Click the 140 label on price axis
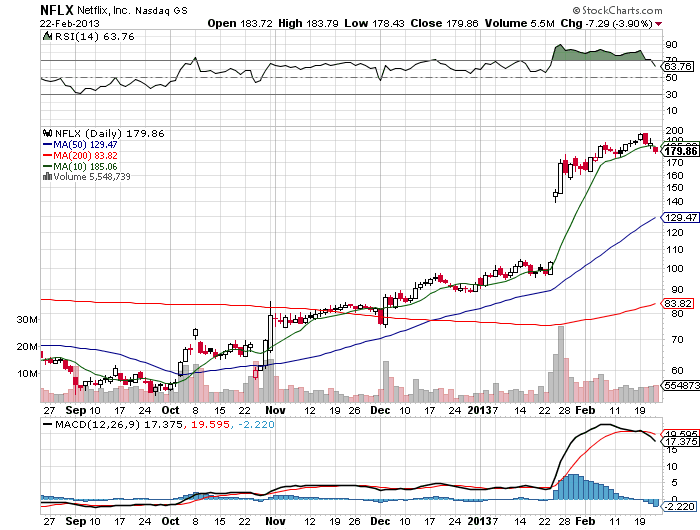Viewport: 700px width, 530px height. click(x=675, y=201)
